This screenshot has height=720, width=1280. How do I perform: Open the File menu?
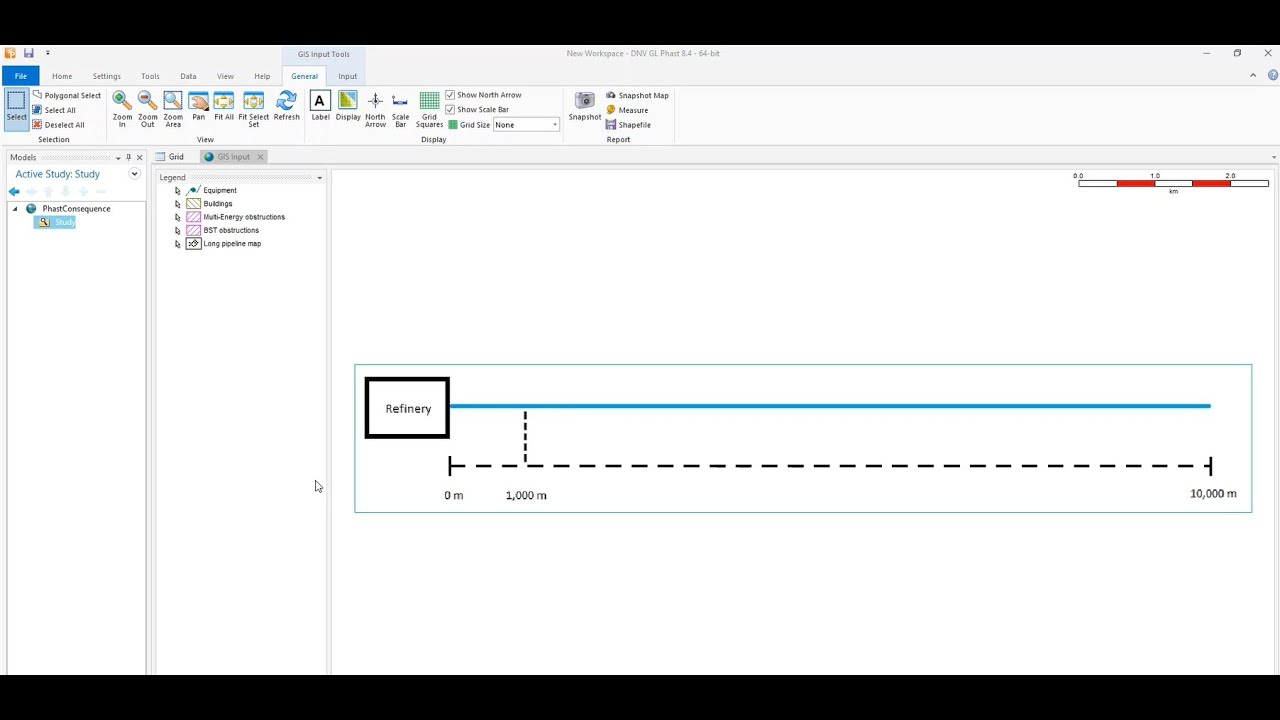point(20,76)
